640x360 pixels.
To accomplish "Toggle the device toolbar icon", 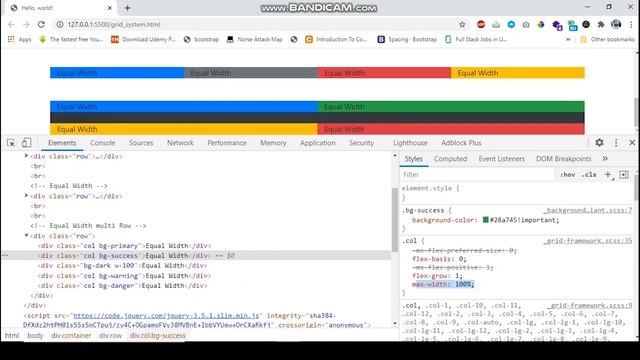I will click(x=27, y=142).
